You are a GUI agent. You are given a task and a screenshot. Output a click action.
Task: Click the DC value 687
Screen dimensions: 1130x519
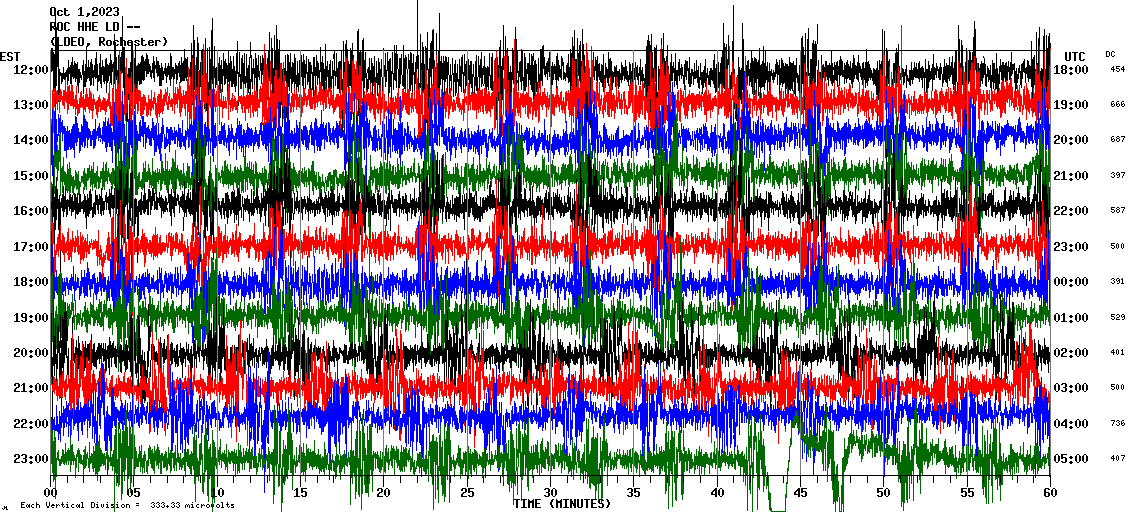(x=1117, y=140)
